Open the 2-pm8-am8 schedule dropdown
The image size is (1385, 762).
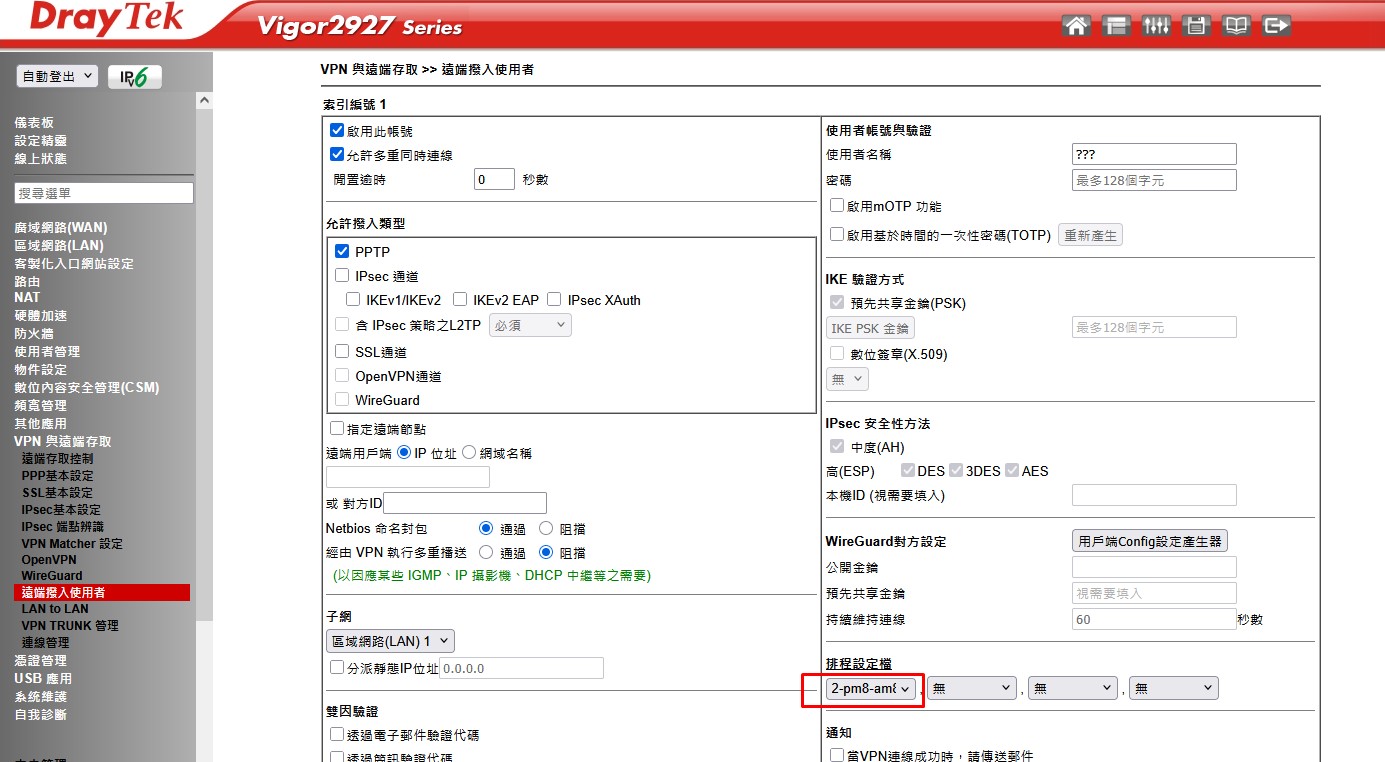(x=871, y=688)
